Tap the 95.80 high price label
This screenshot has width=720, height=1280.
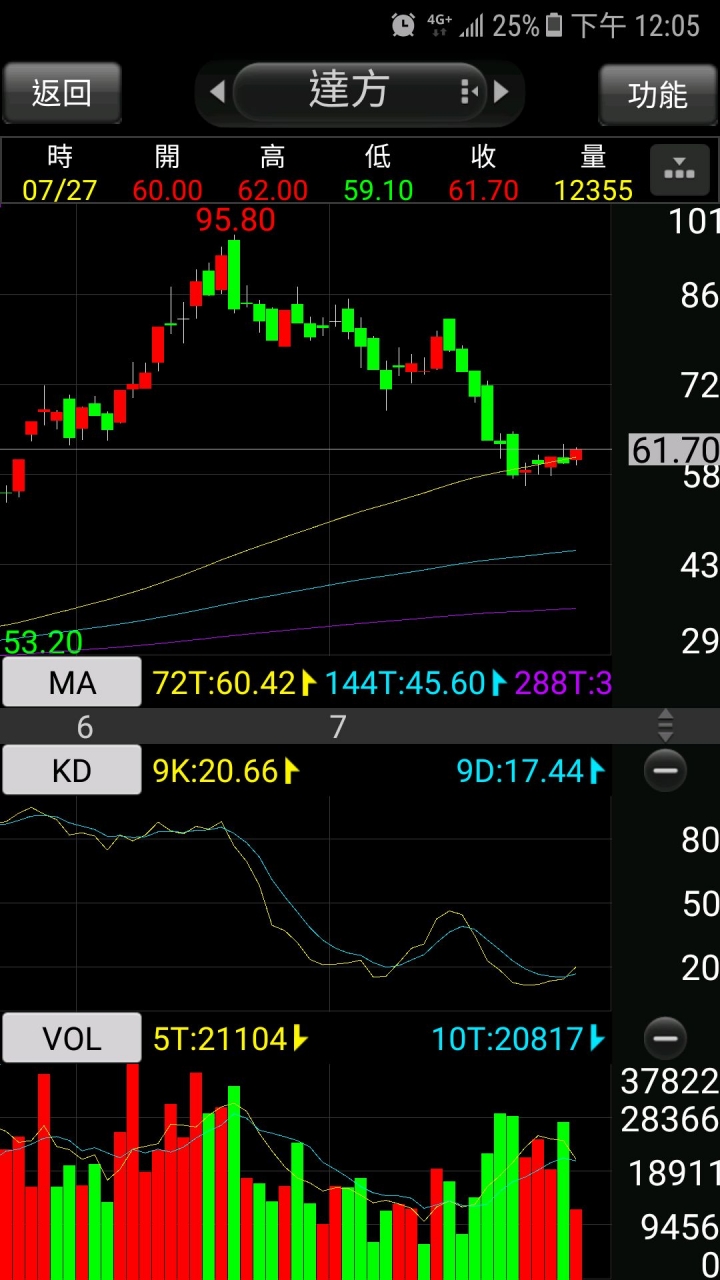click(235, 220)
